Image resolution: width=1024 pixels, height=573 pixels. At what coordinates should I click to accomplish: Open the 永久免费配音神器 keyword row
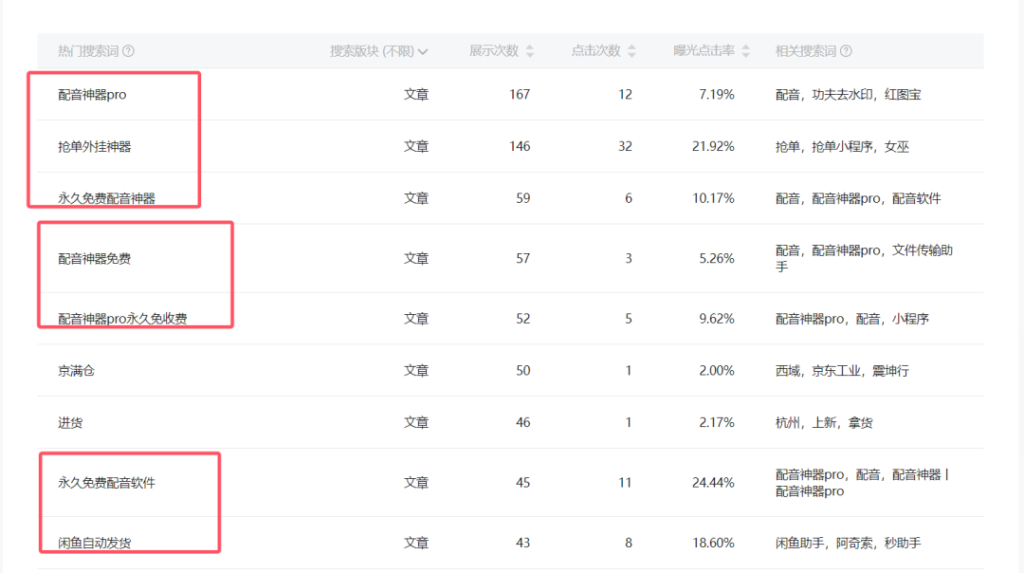107,199
